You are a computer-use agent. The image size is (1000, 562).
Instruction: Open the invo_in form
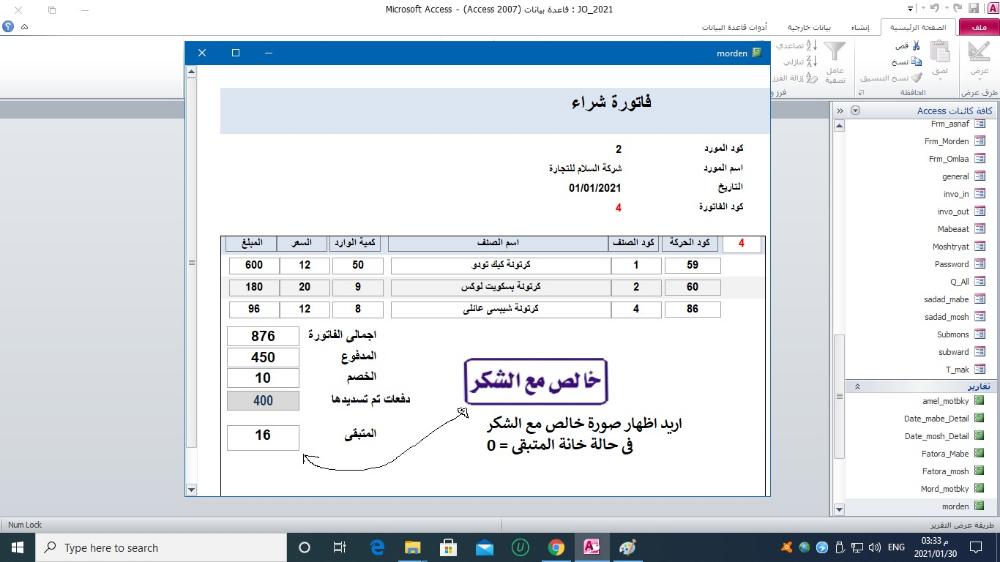956,194
